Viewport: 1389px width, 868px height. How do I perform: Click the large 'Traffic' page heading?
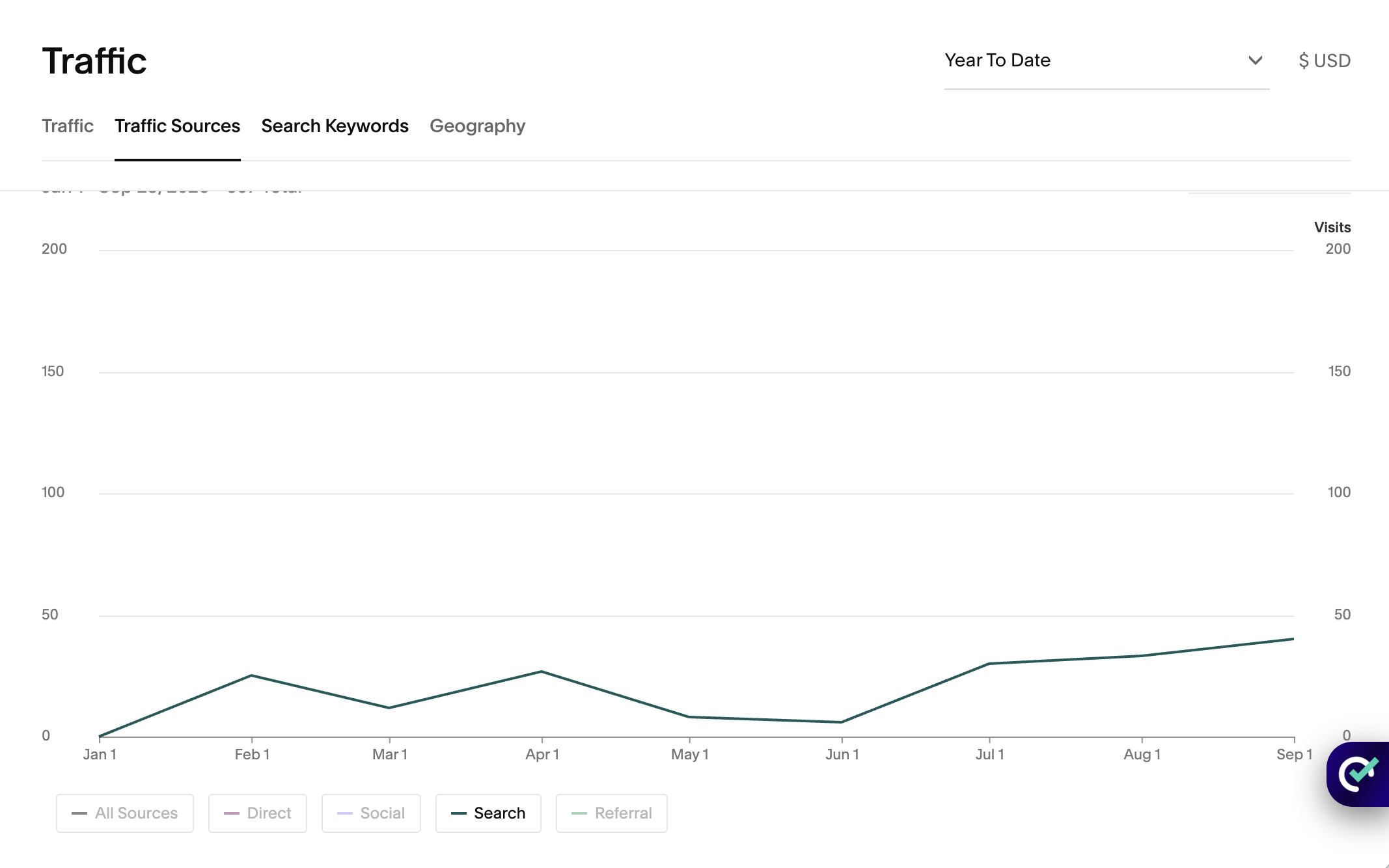[x=94, y=61]
